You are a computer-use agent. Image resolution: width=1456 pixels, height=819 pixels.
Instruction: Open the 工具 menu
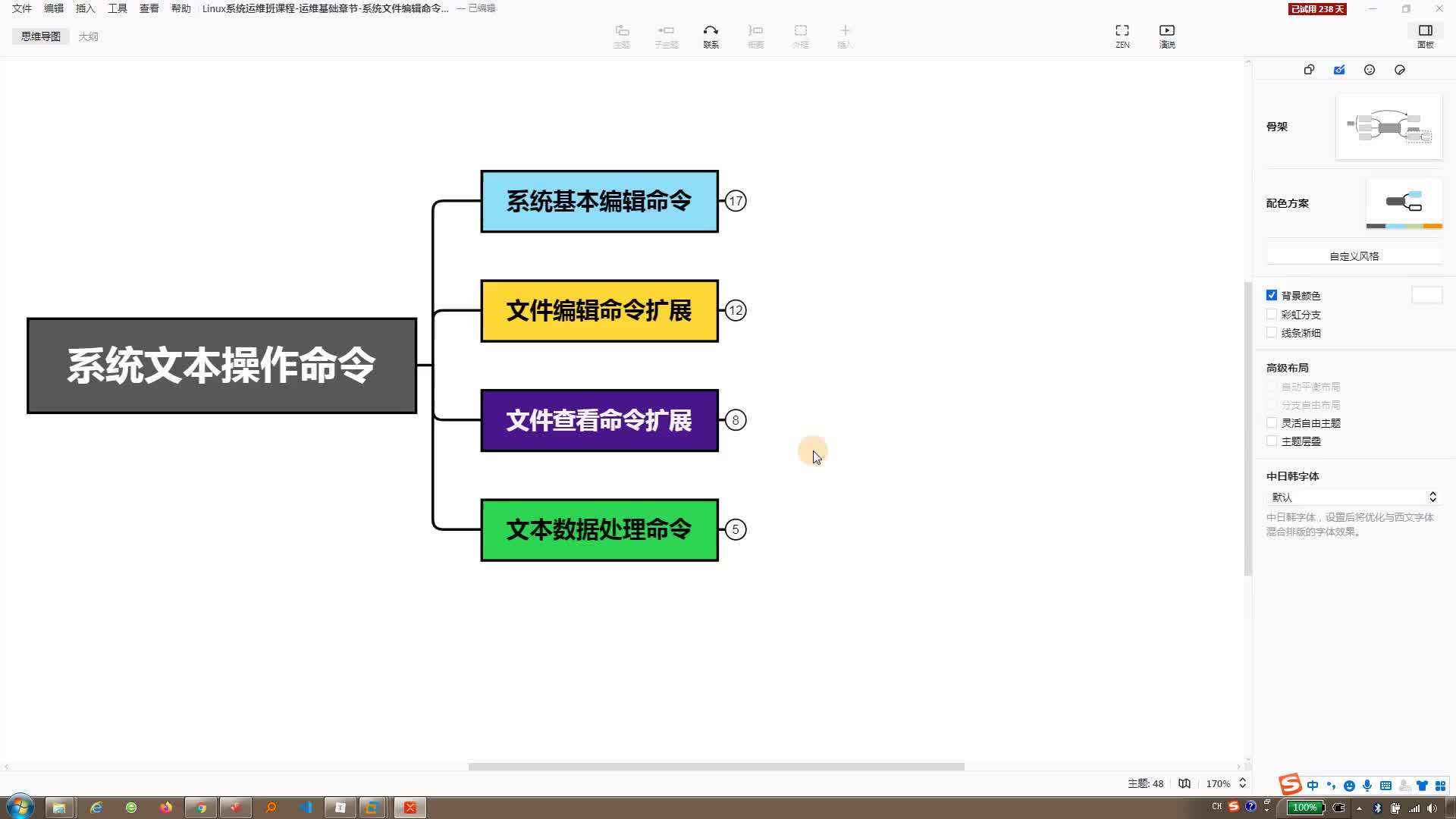(118, 8)
